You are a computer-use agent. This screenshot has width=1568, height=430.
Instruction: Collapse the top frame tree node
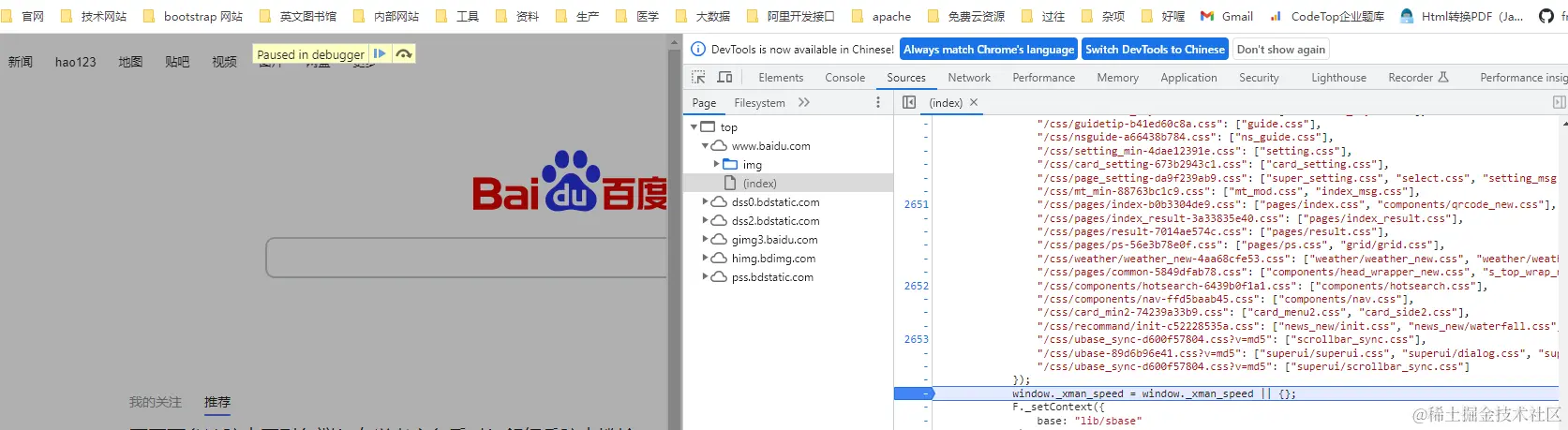[694, 126]
